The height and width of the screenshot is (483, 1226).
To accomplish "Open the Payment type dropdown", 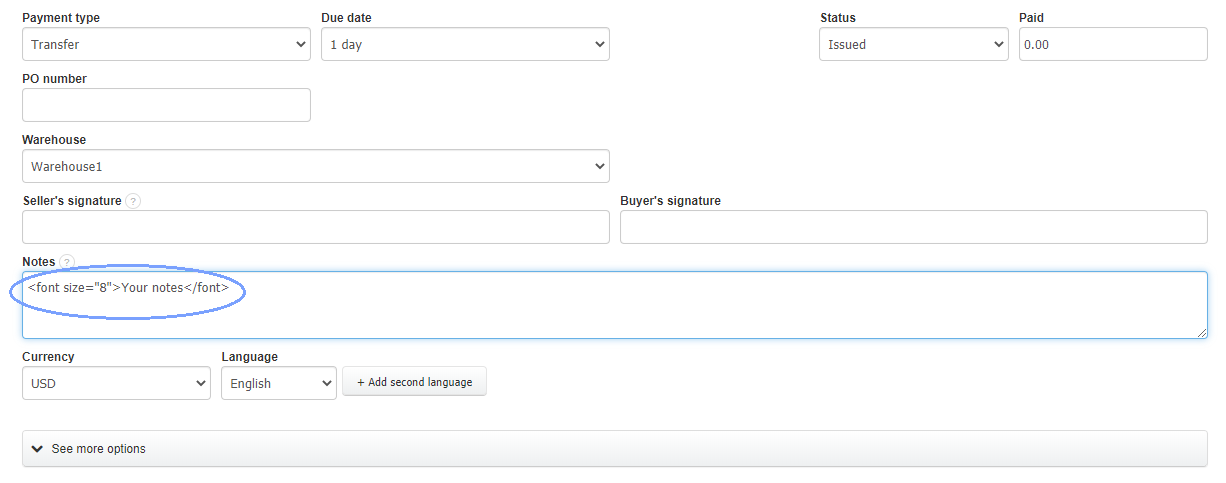I will 166,44.
